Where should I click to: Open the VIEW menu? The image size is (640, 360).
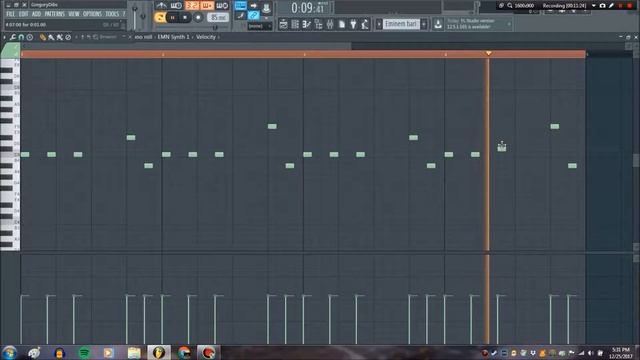[74, 14]
